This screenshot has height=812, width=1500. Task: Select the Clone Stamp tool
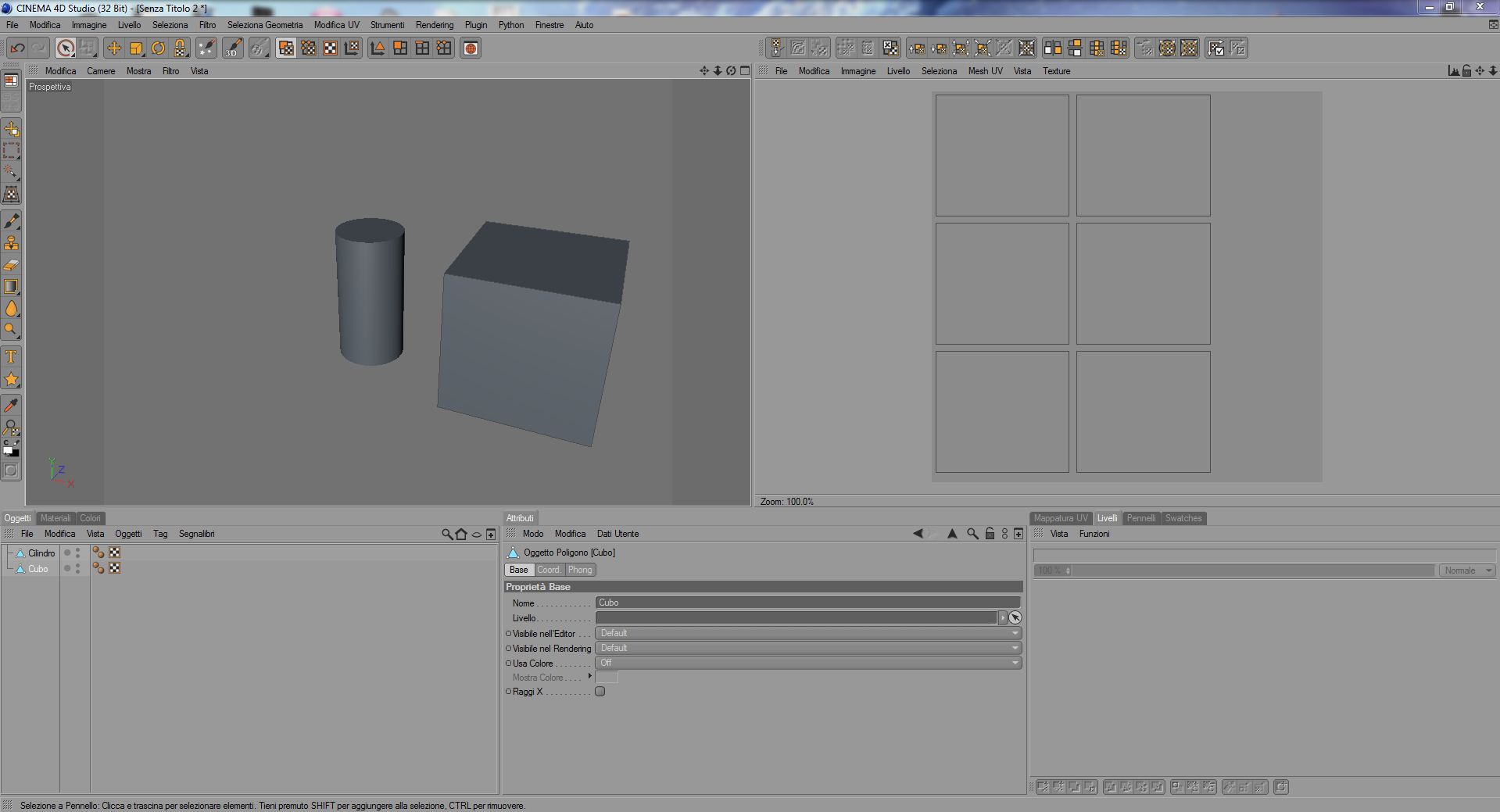point(12,244)
